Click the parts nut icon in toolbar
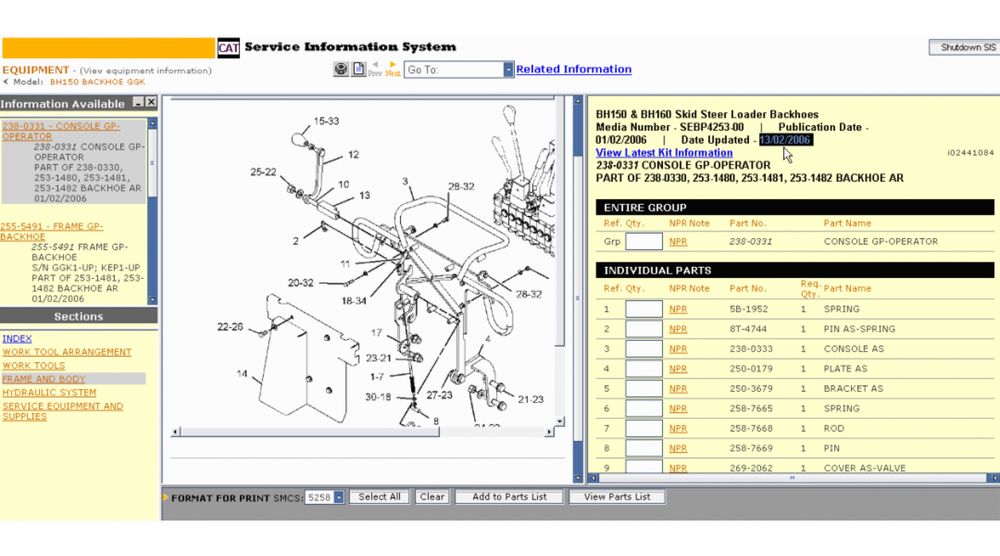The image size is (1000, 556). pyautogui.click(x=341, y=69)
